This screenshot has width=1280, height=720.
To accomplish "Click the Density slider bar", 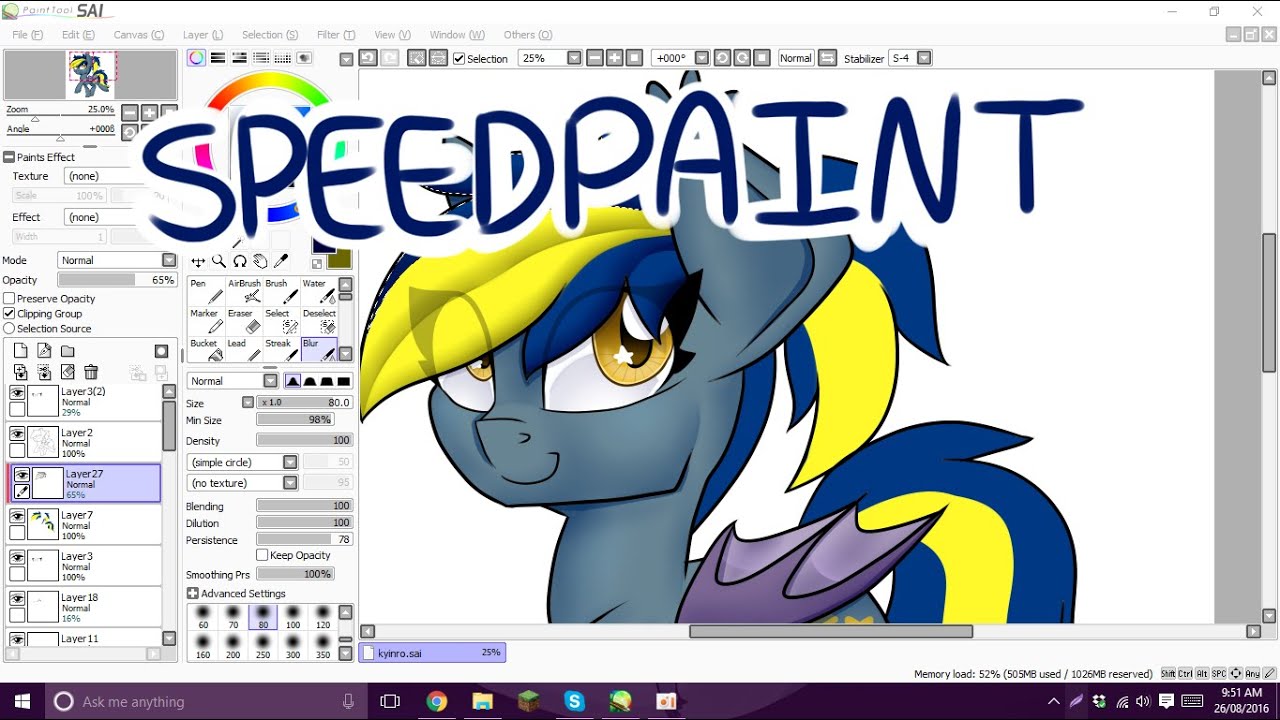I will pyautogui.click(x=304, y=440).
